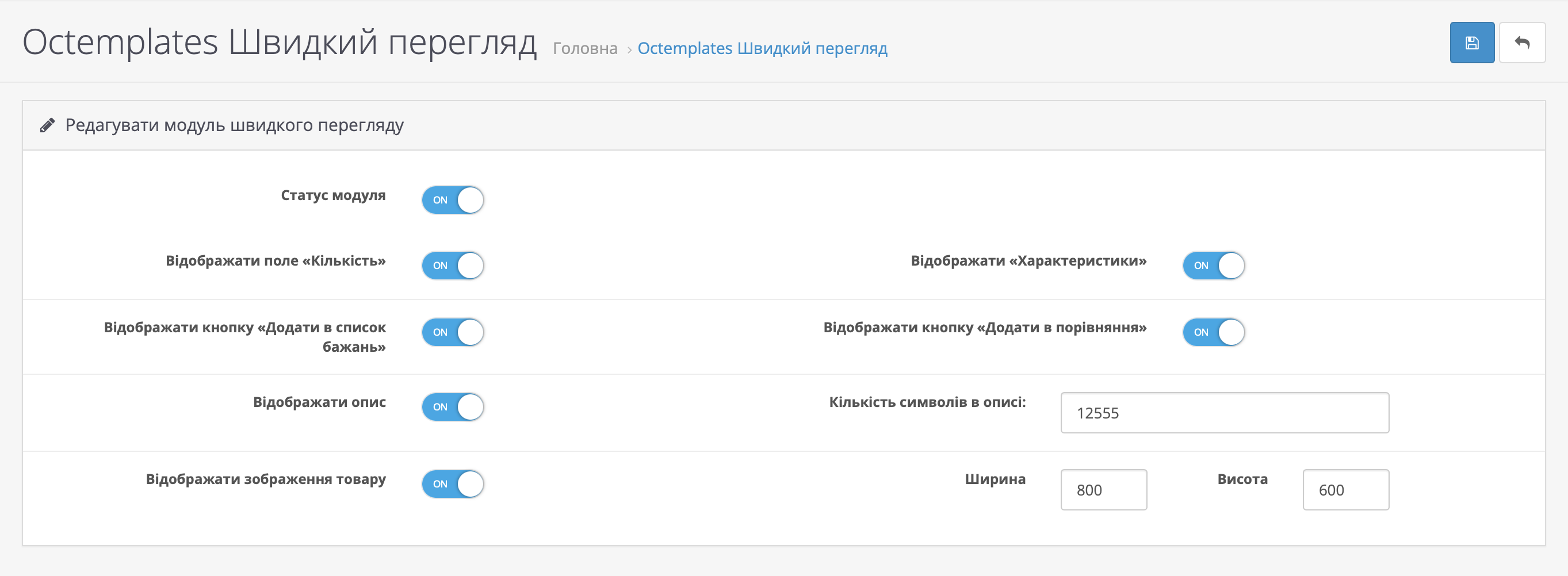Click the «Відображати опис» label text
The image size is (1568, 576).
(x=319, y=402)
